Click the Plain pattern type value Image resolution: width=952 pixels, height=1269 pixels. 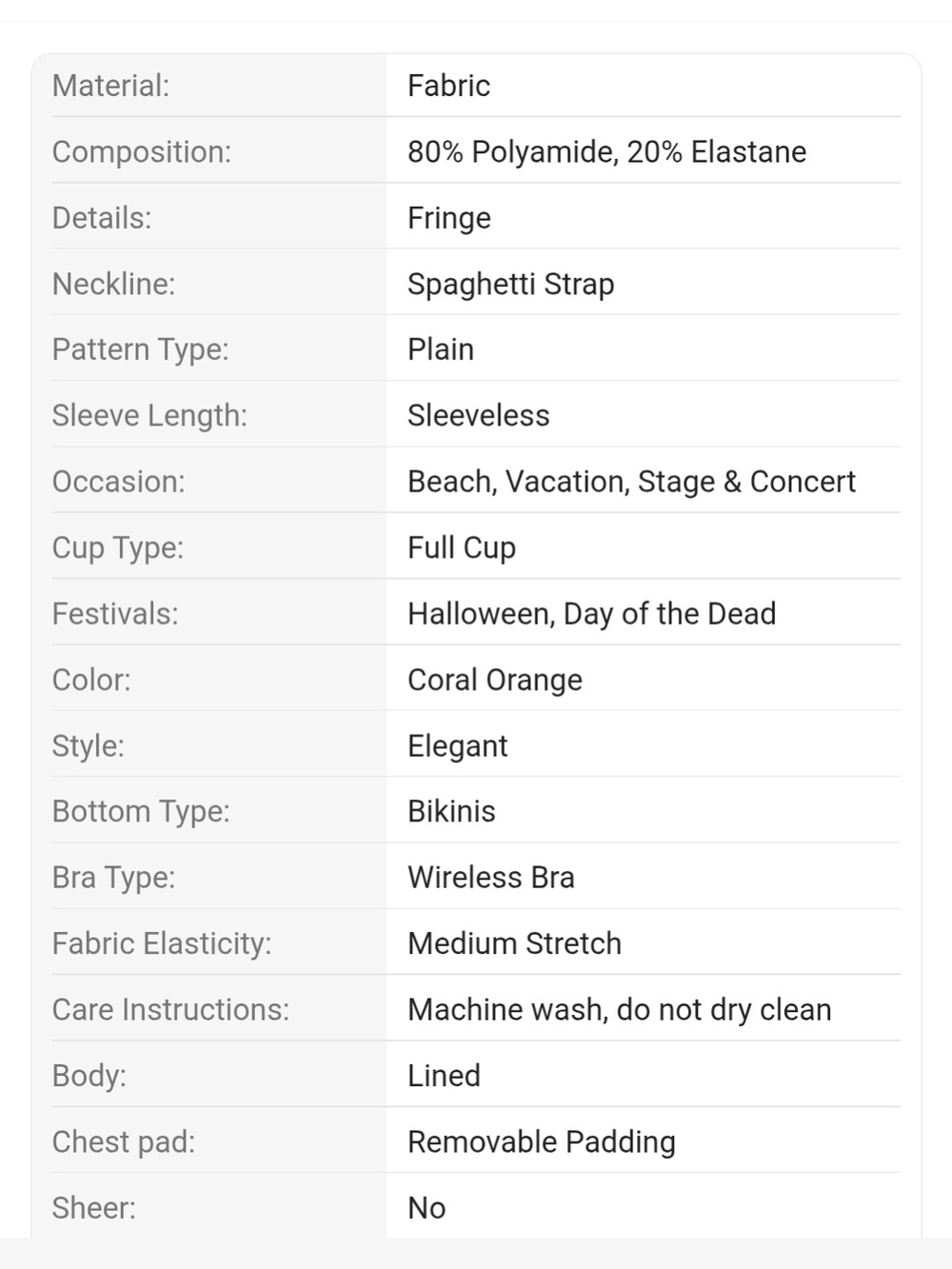[x=440, y=349]
